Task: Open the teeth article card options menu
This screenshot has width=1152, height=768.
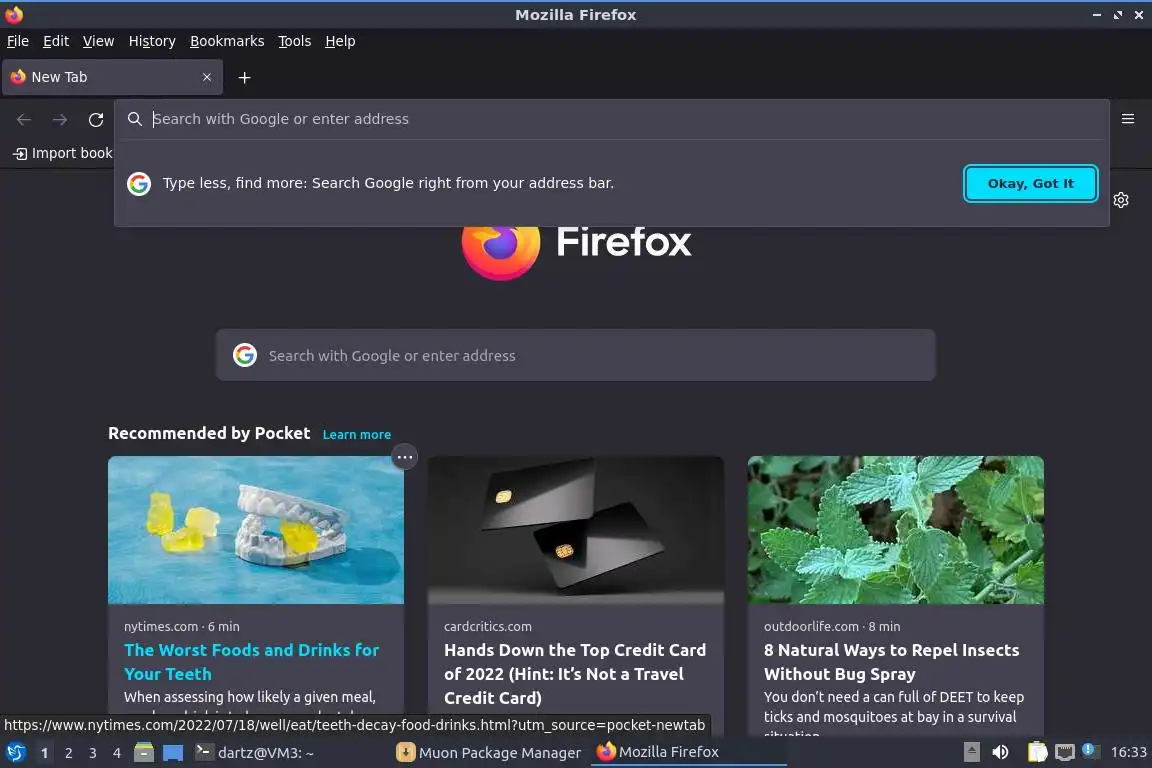Action: click(x=404, y=457)
